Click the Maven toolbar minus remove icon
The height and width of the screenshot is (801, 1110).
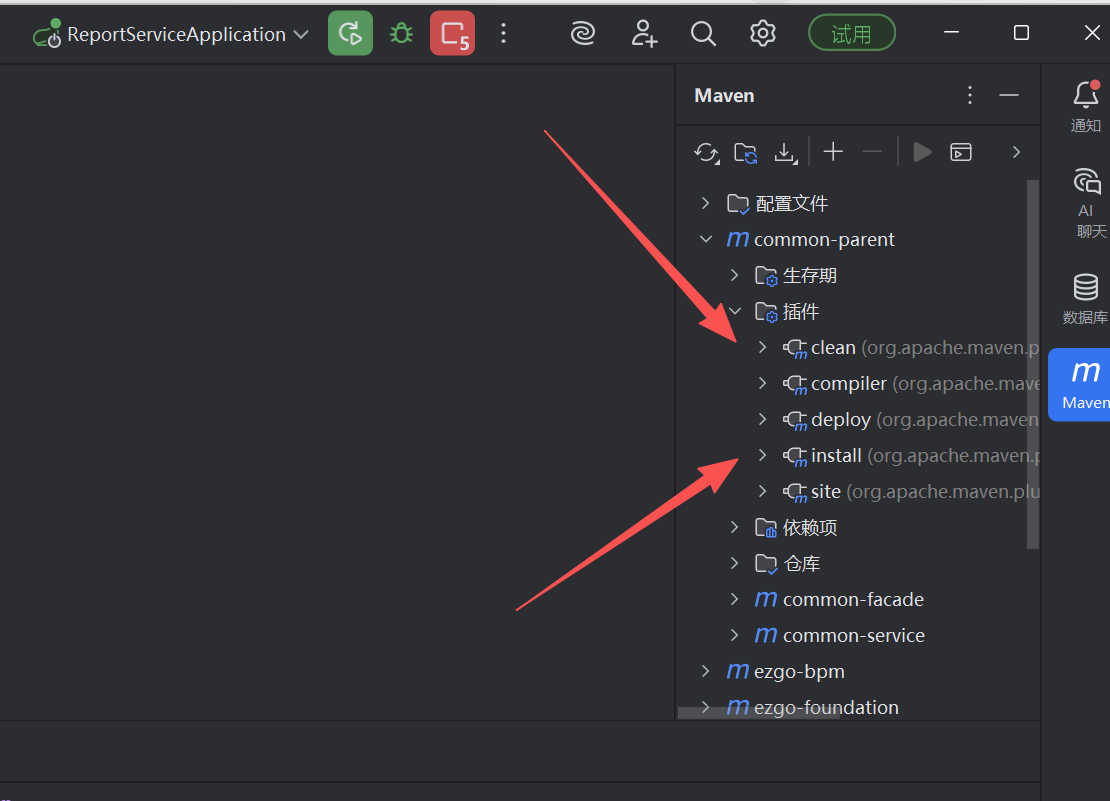pos(872,151)
